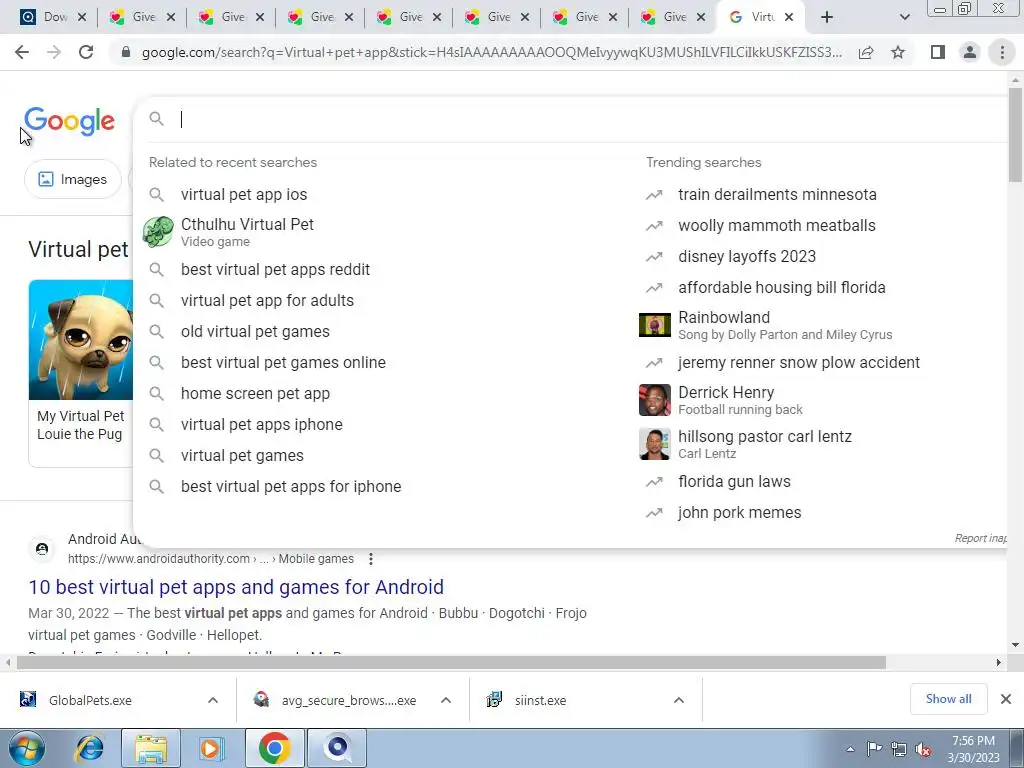1024x768 pixels.
Task: Click the Rainbowland song thumbnail
Action: pos(654,325)
